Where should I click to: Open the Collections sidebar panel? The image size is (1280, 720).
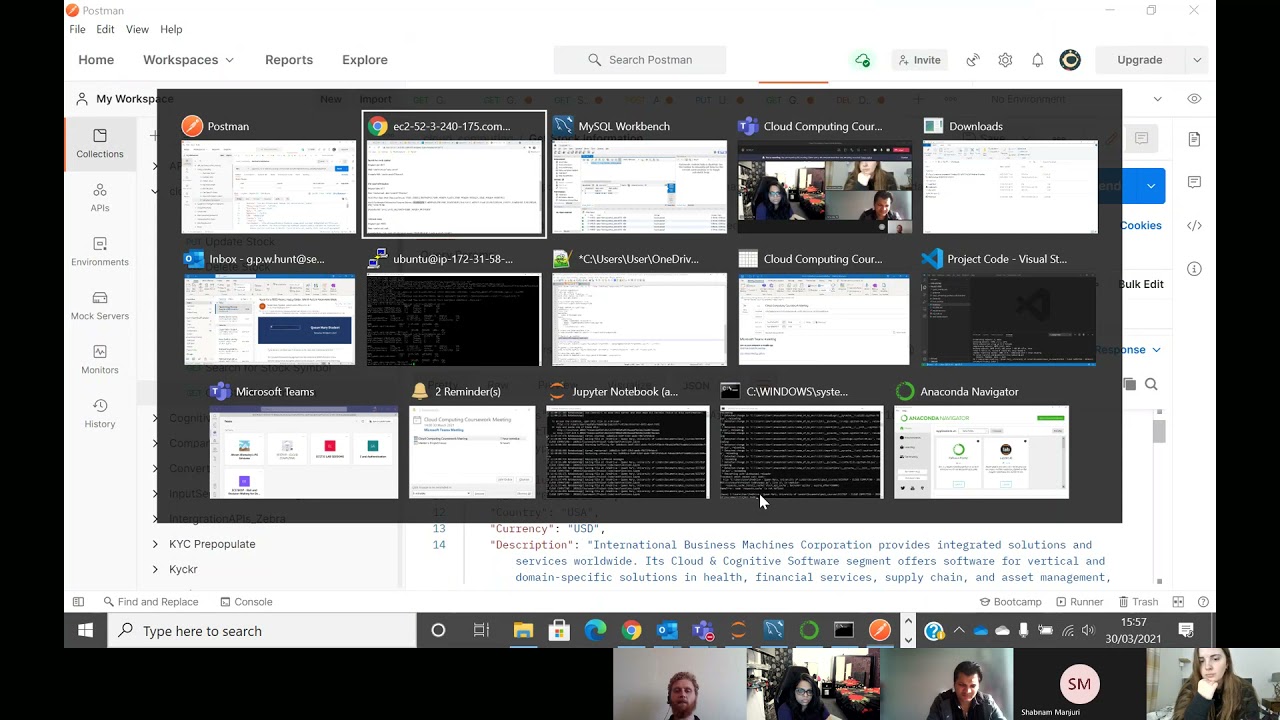(x=100, y=144)
